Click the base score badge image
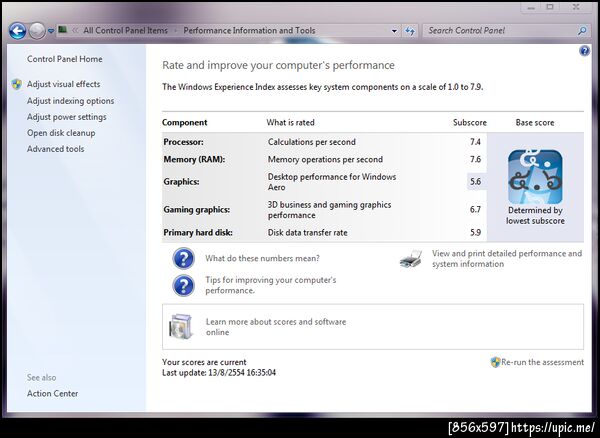Screen dimensions: 600x438 tap(535, 176)
